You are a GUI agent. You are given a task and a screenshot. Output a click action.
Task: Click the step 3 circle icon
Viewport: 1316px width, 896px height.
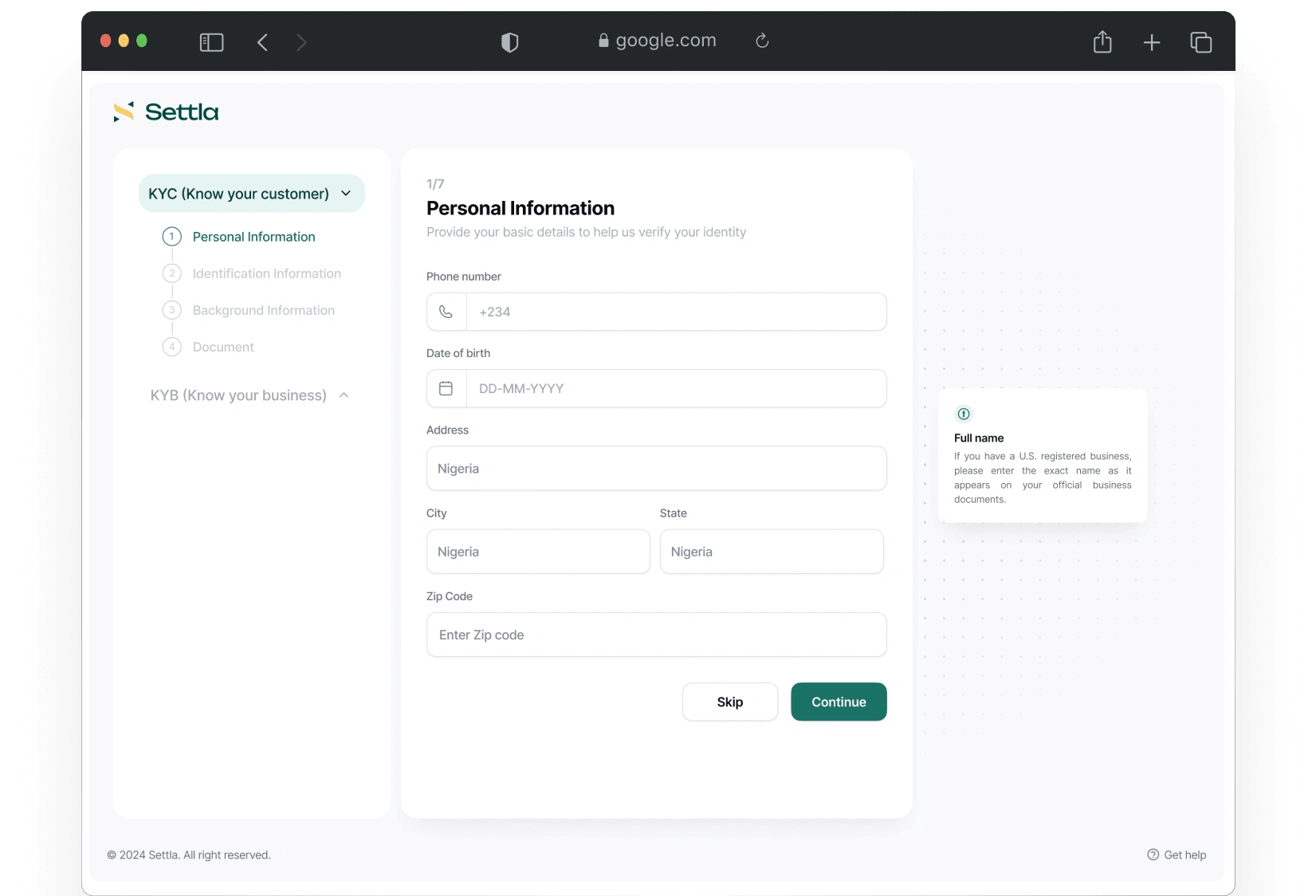coord(171,310)
